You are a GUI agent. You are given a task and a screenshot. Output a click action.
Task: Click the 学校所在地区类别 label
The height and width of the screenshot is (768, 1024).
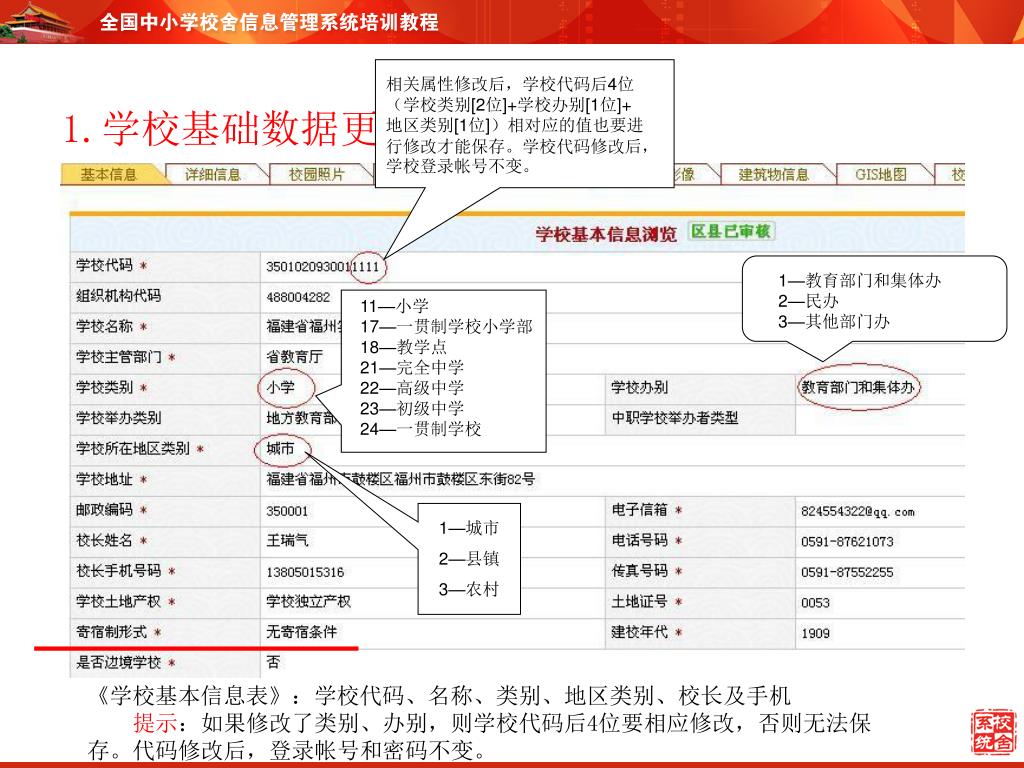coord(133,449)
